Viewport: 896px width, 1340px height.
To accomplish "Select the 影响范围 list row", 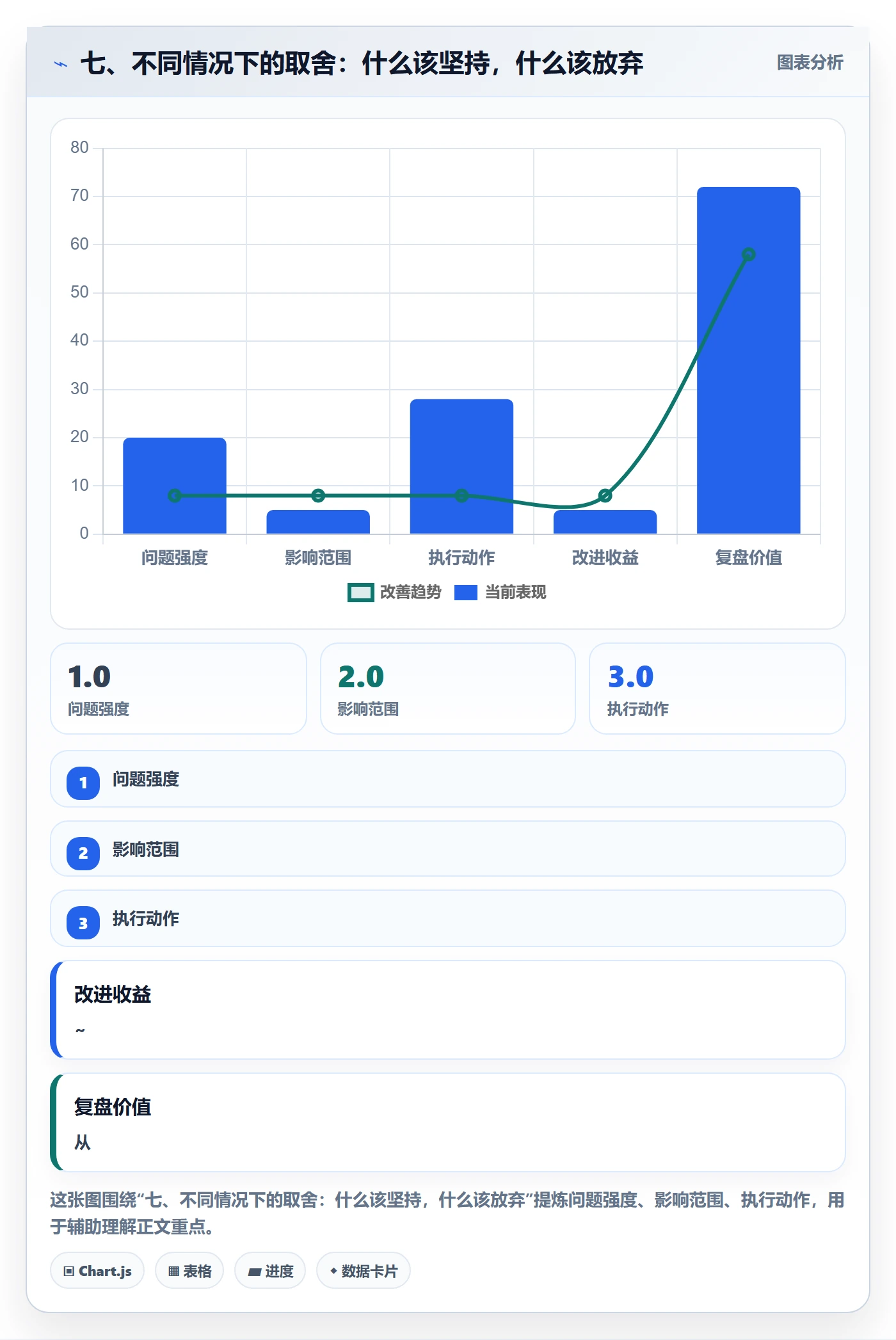I will tap(448, 849).
